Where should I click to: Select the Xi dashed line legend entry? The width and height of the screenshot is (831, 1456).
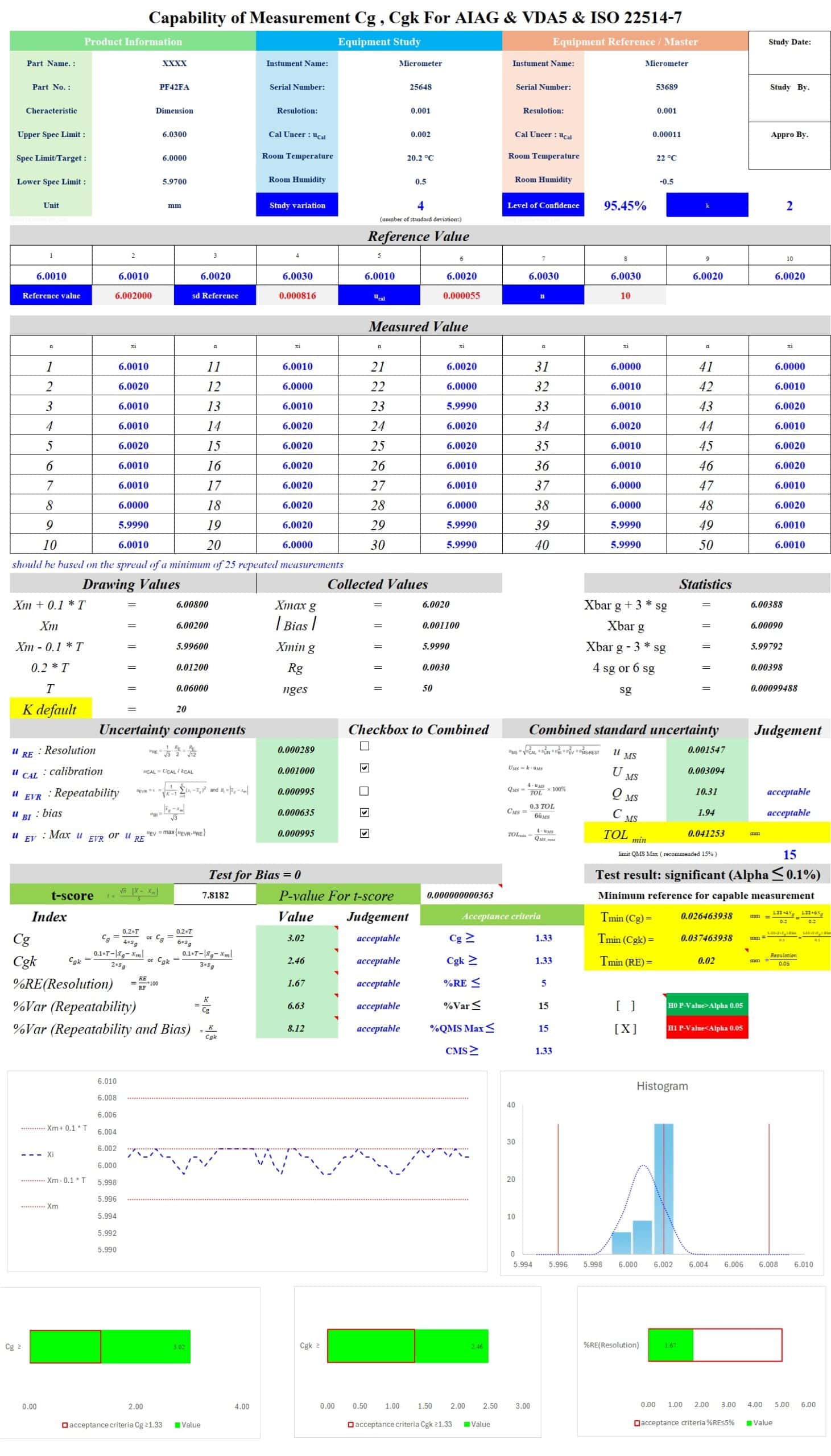click(32, 1154)
